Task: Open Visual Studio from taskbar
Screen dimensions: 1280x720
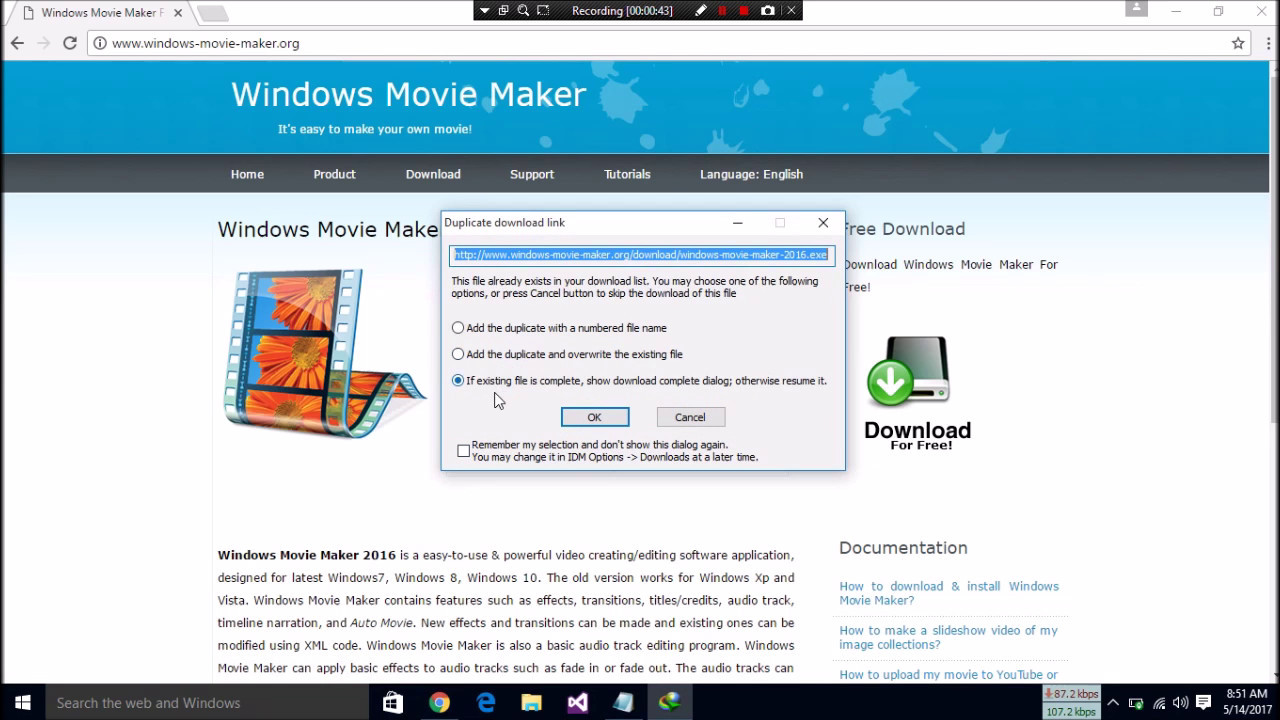Action: pyautogui.click(x=577, y=703)
